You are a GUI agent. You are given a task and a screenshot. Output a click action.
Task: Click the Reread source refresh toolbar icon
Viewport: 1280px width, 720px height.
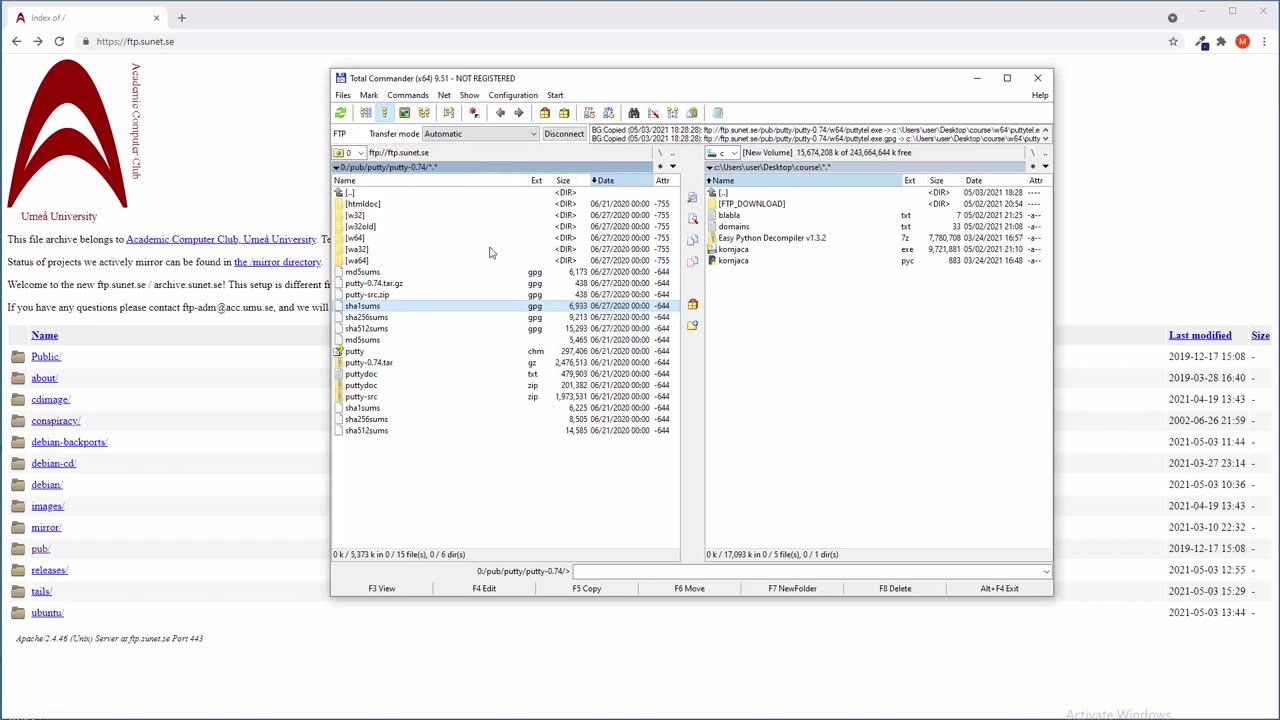coord(341,113)
